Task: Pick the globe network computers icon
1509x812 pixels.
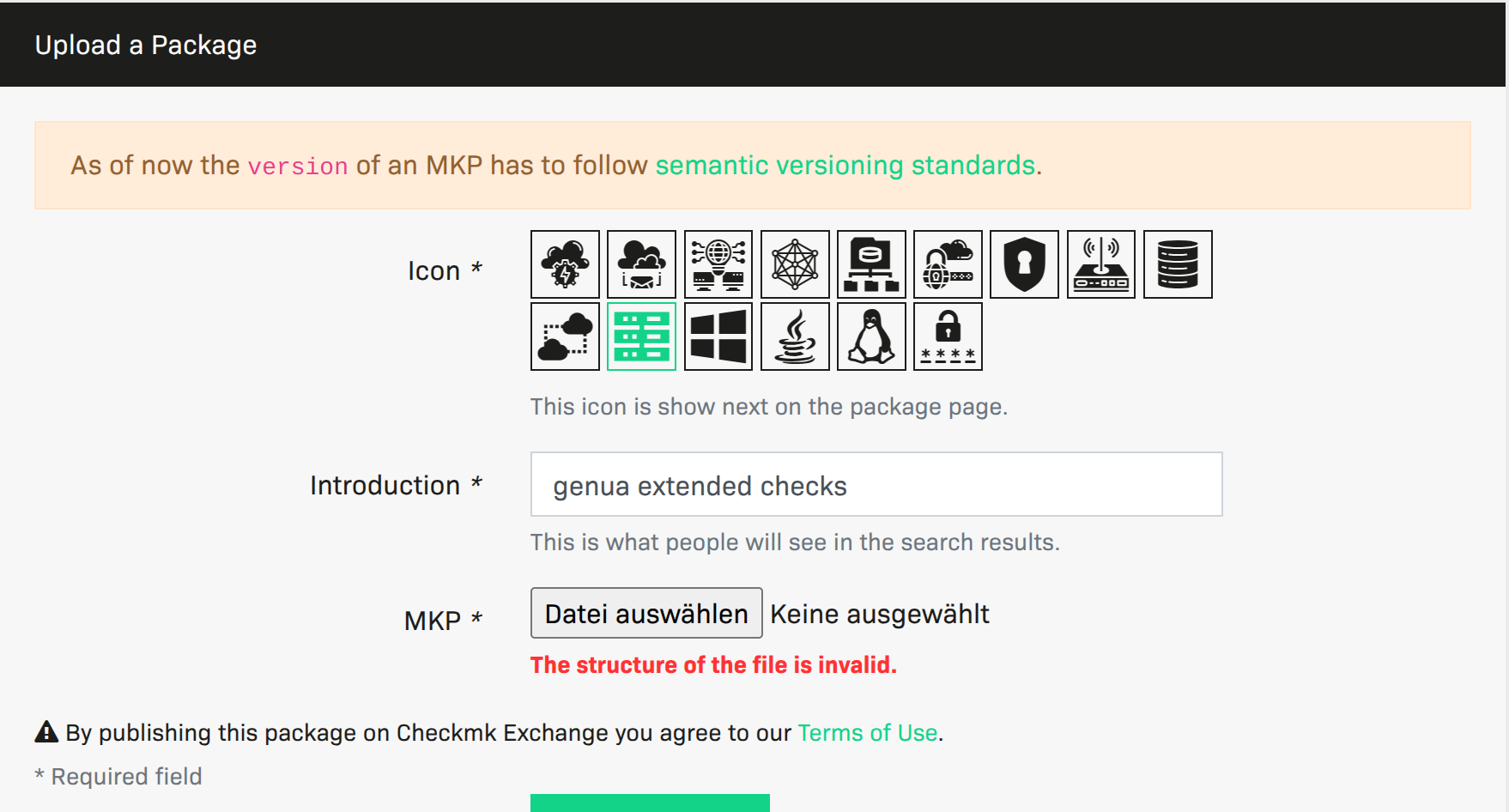Action: point(718,264)
